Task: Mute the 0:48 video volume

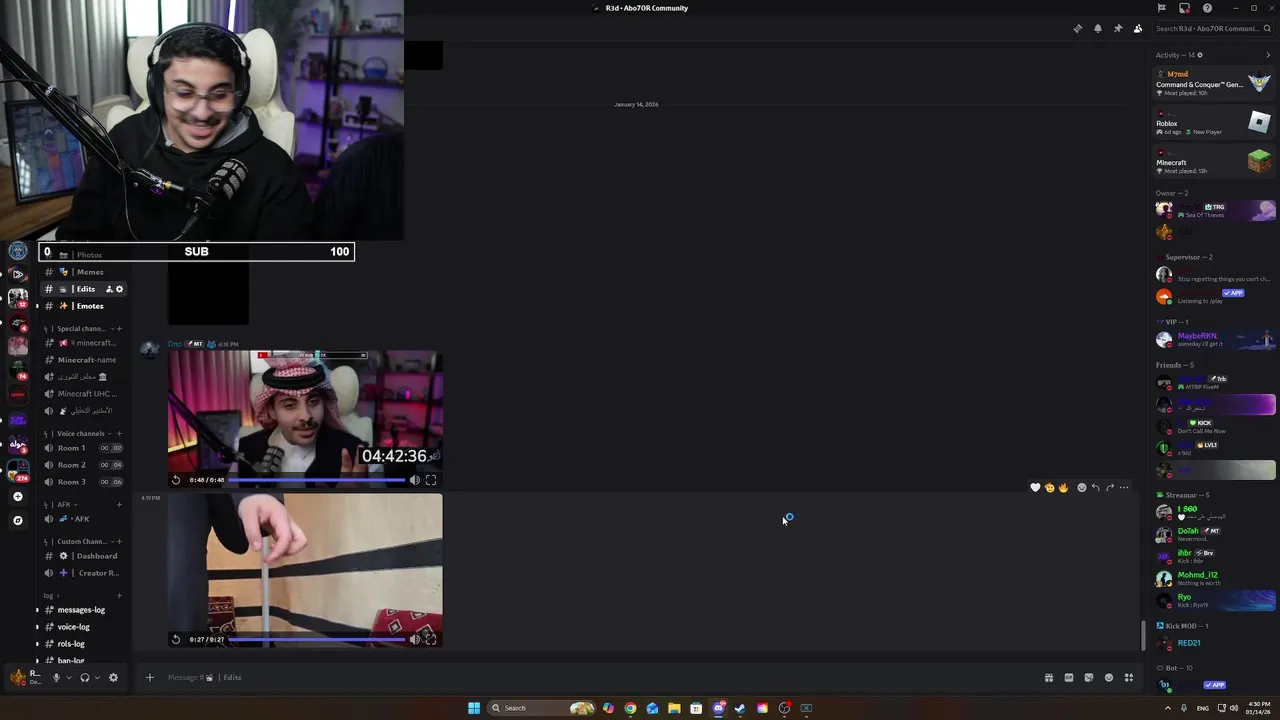Action: (x=415, y=480)
